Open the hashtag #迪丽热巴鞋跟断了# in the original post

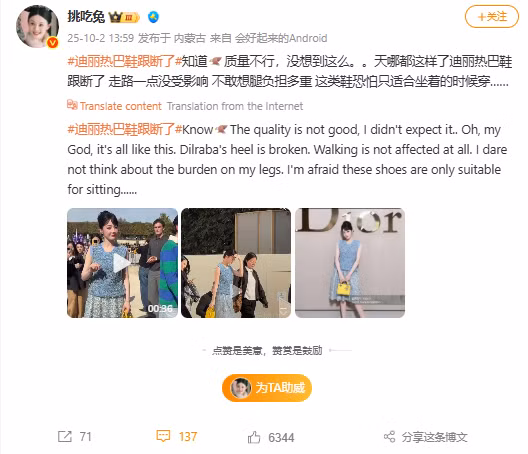point(125,61)
